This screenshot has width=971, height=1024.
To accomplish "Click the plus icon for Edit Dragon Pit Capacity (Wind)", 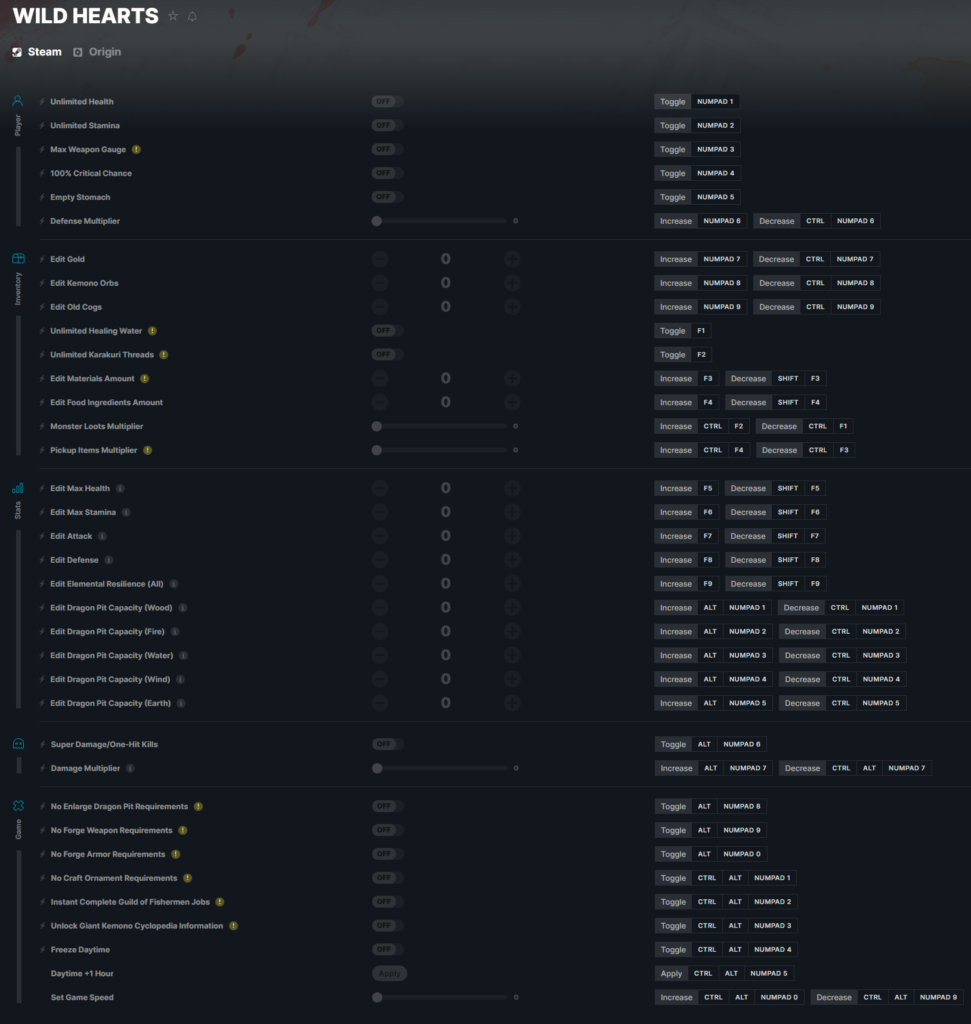I will (512, 679).
